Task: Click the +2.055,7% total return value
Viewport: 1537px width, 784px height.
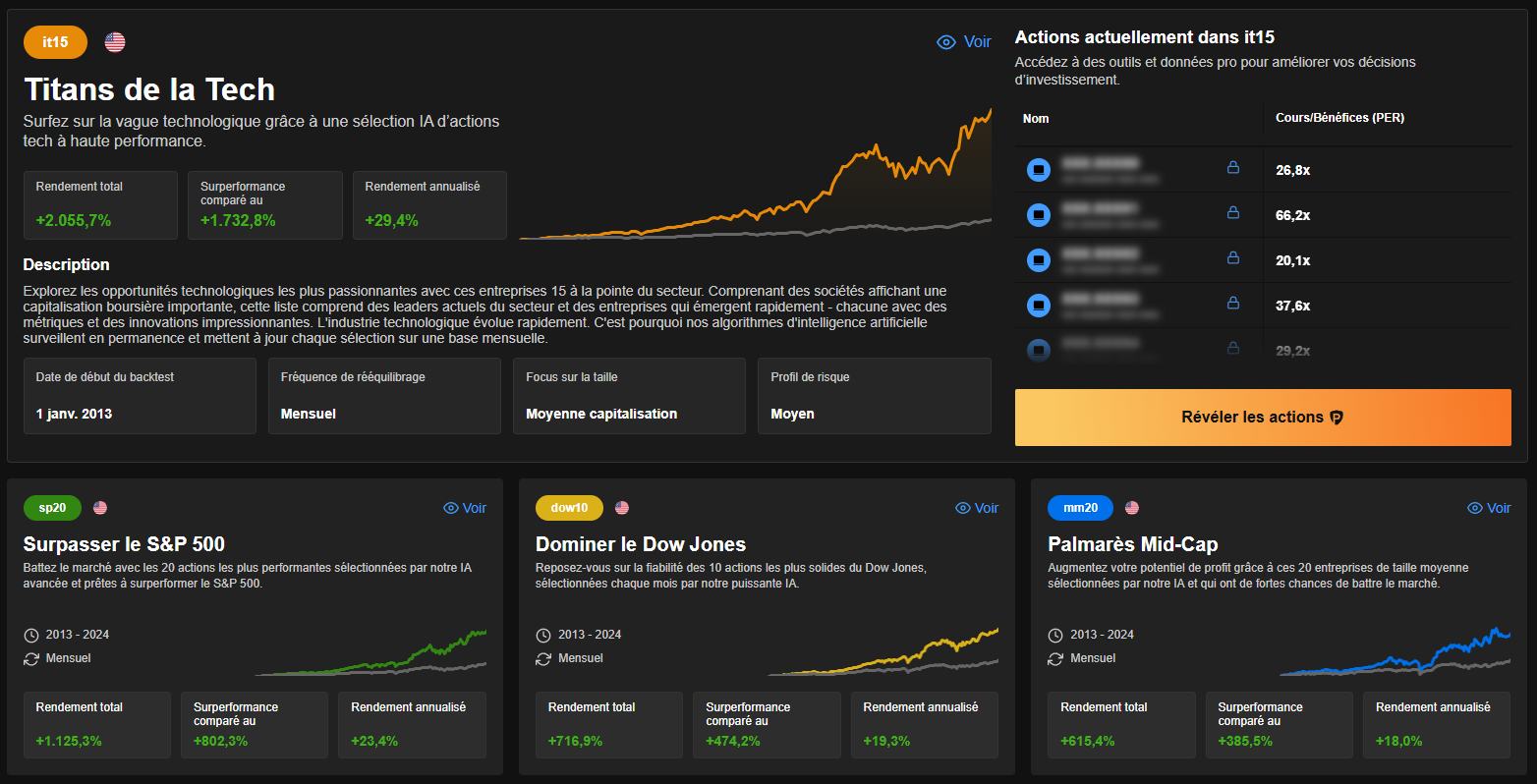Action: (x=74, y=221)
